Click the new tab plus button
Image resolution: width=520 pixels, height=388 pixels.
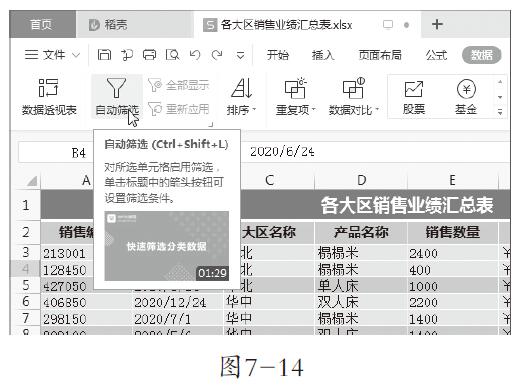[x=437, y=24]
